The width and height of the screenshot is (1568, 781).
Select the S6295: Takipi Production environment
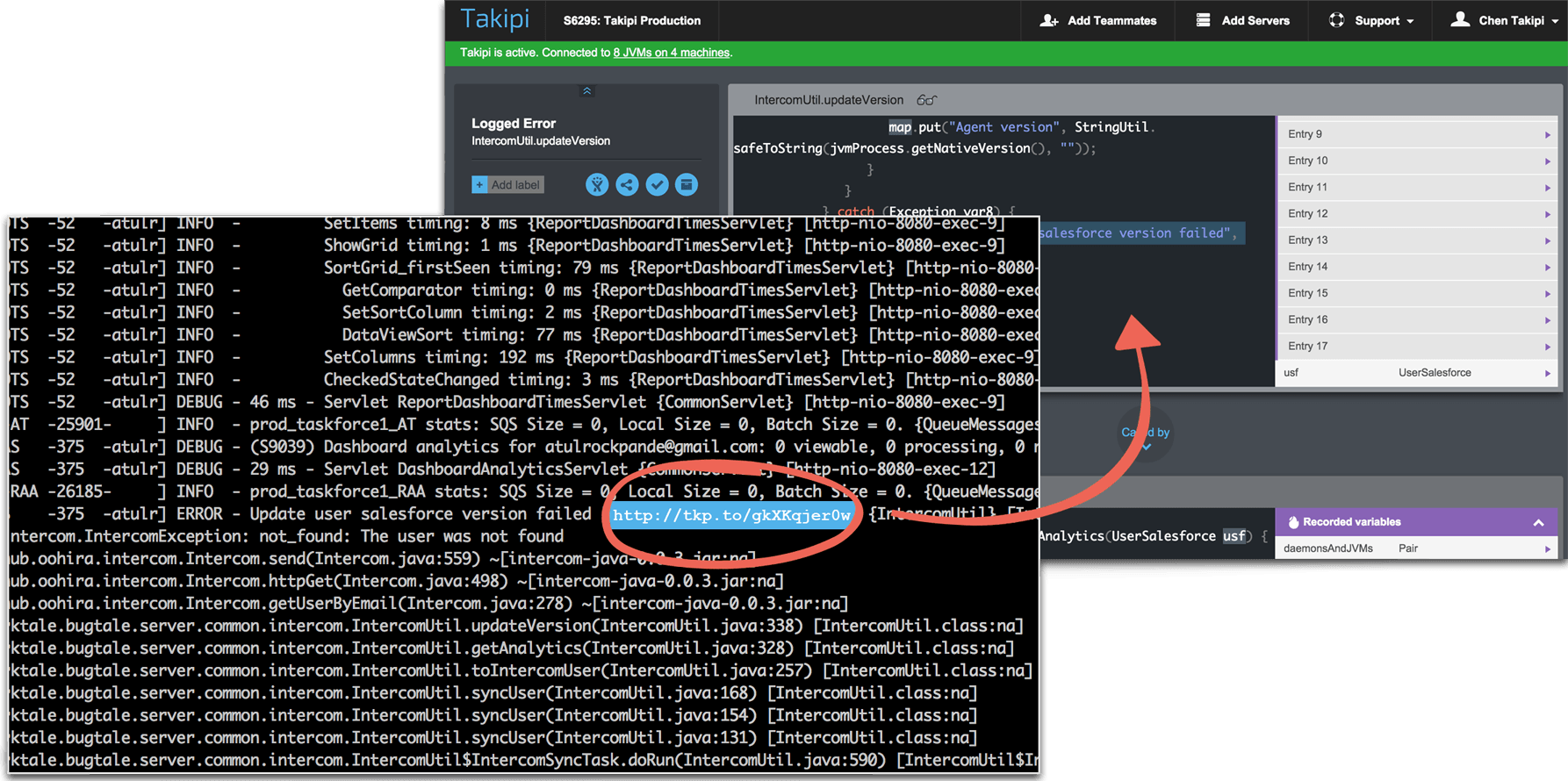[x=632, y=20]
